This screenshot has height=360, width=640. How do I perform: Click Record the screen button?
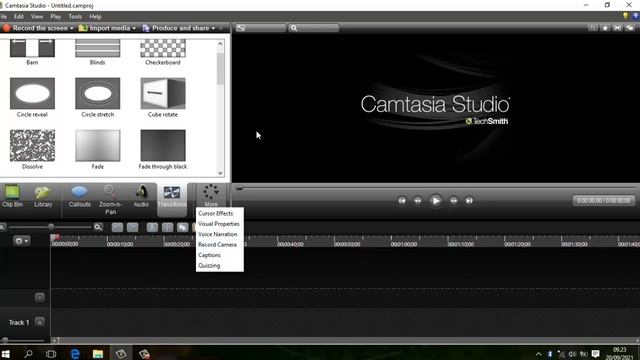(x=35, y=28)
